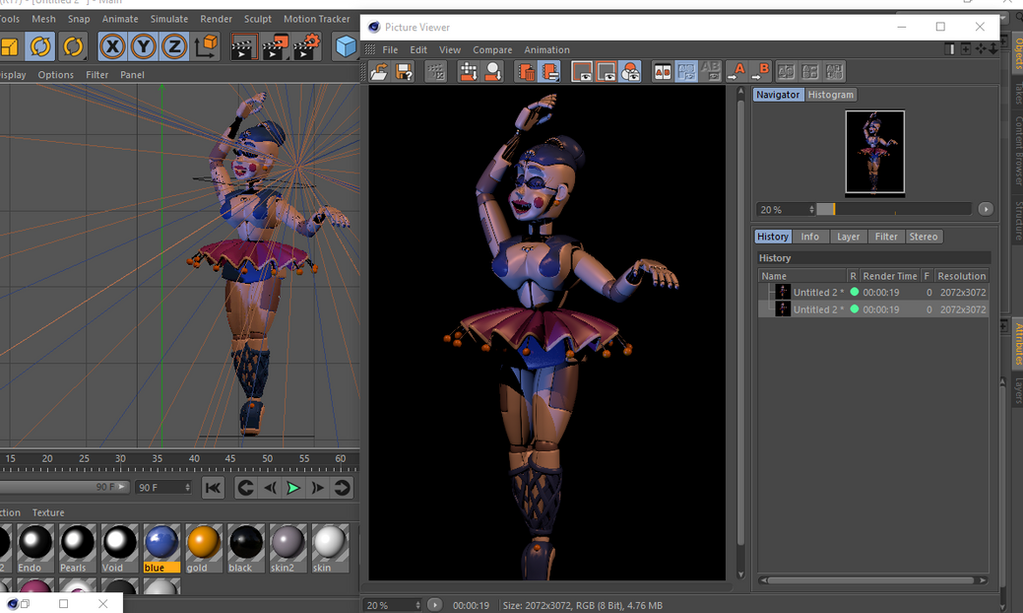
Task: Click the Navigator render thumbnail preview
Action: click(x=875, y=153)
